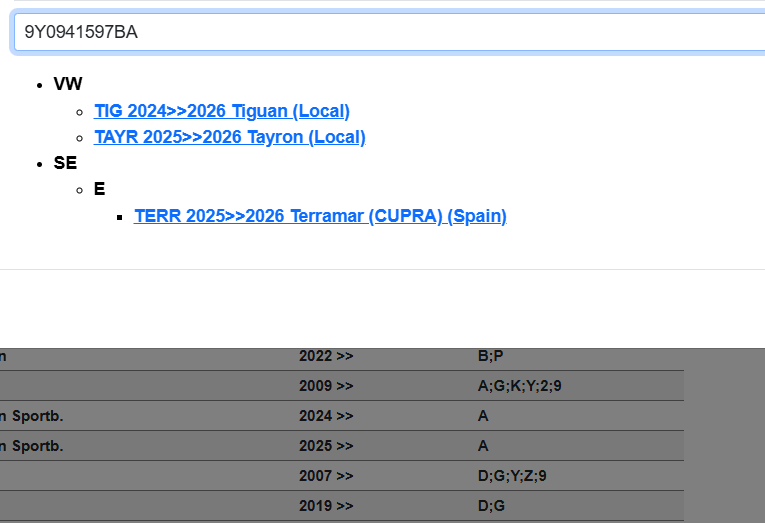Click the A code in the 2025 row
The image size is (765, 523).
point(484,446)
